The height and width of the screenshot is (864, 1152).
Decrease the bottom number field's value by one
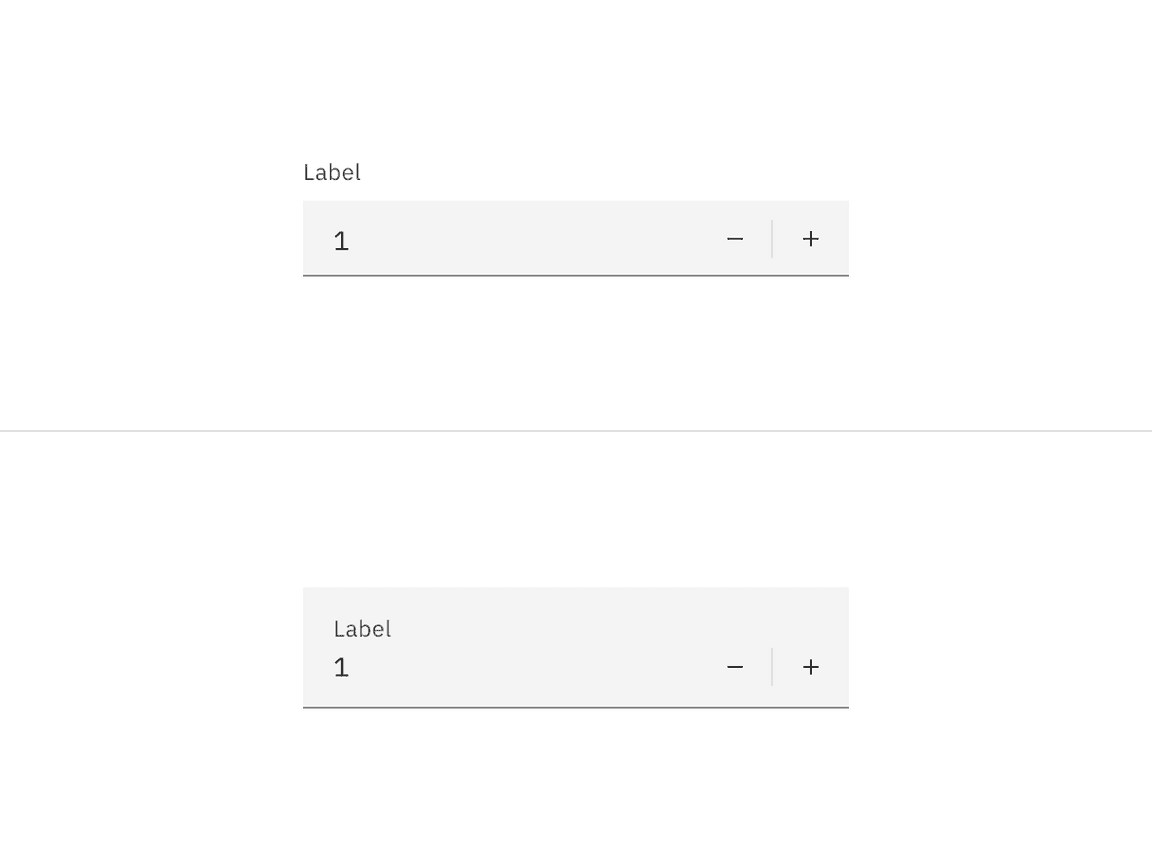pyautogui.click(x=735, y=667)
